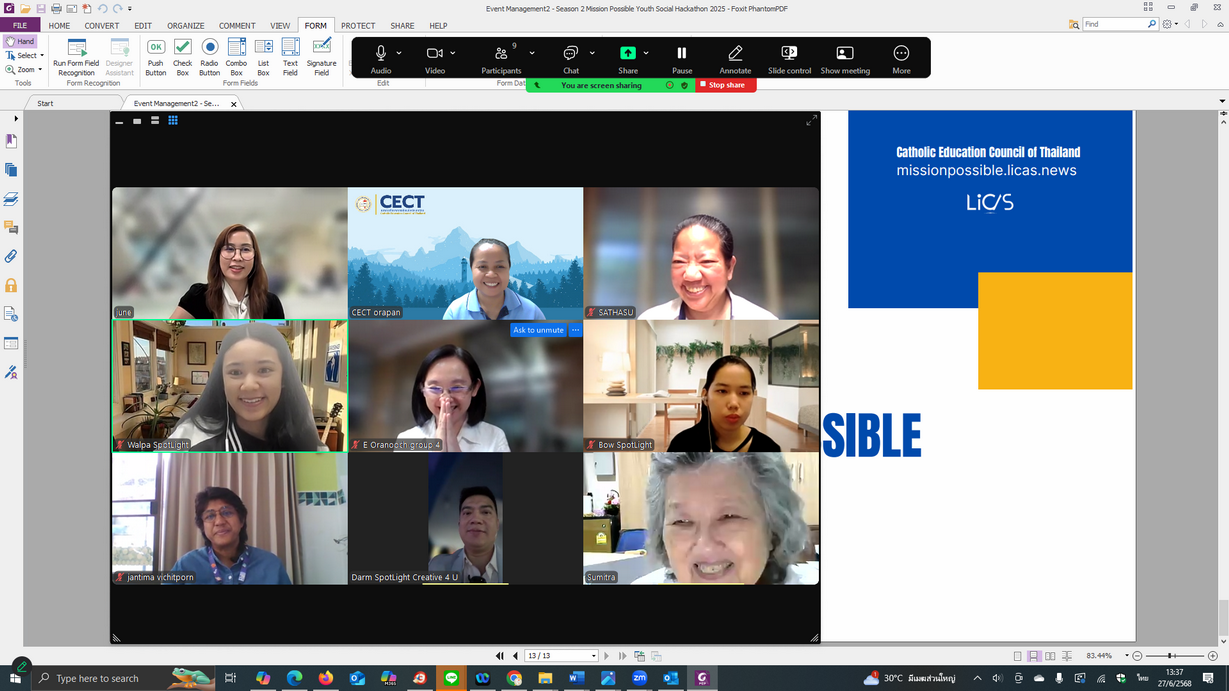1229x691 pixels.
Task: Expand the Combo Box form field tool
Action: point(236,56)
